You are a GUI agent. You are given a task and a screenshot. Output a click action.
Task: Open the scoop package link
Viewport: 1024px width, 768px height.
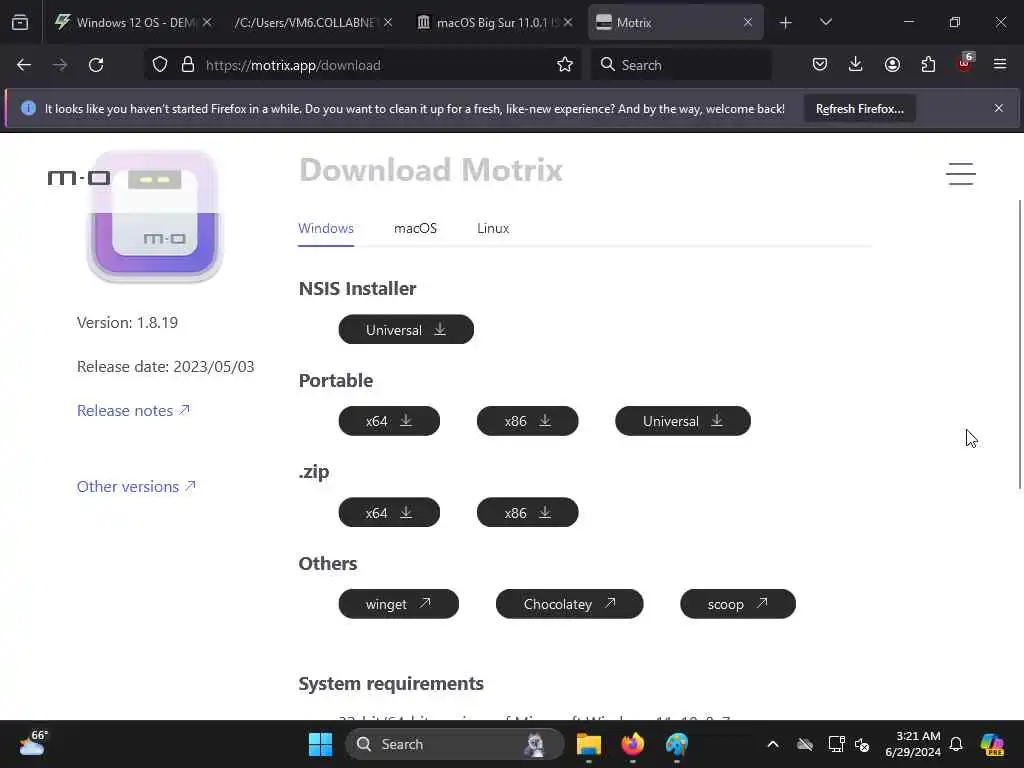738,604
